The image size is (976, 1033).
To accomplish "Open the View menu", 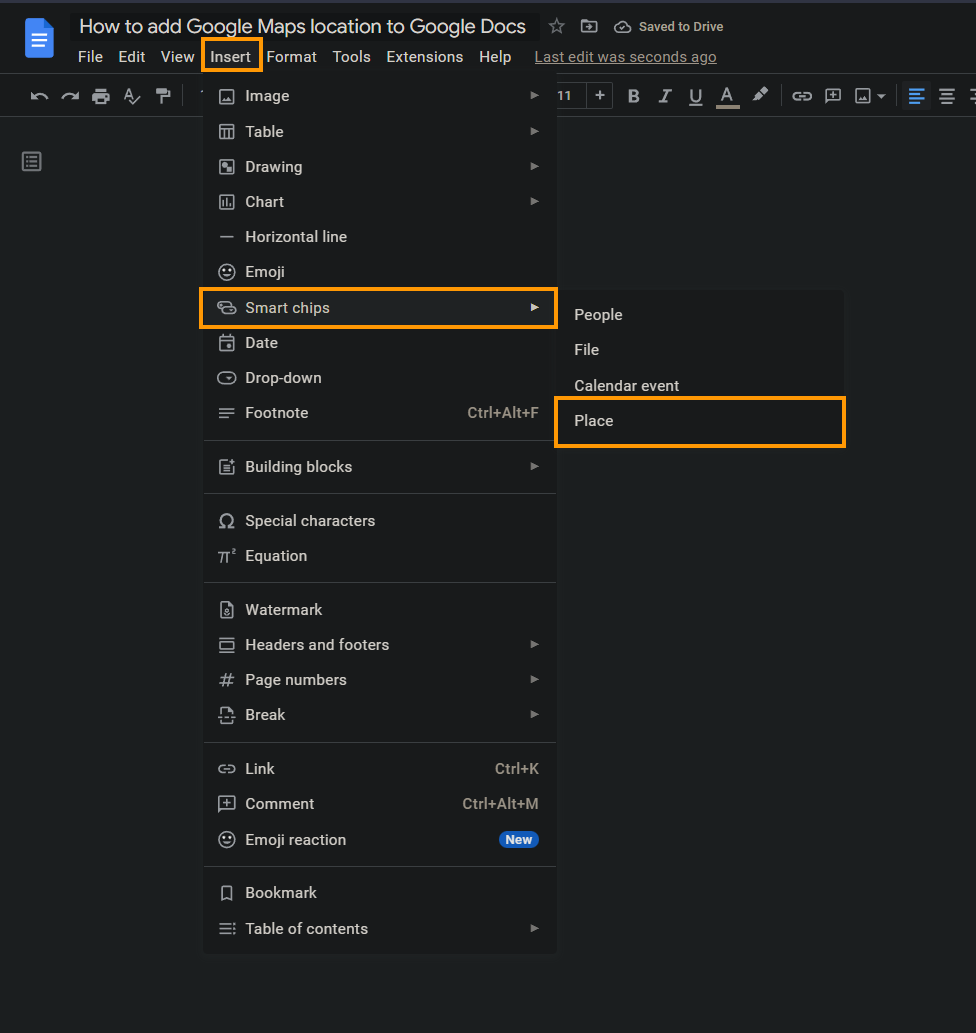I will tap(177, 57).
